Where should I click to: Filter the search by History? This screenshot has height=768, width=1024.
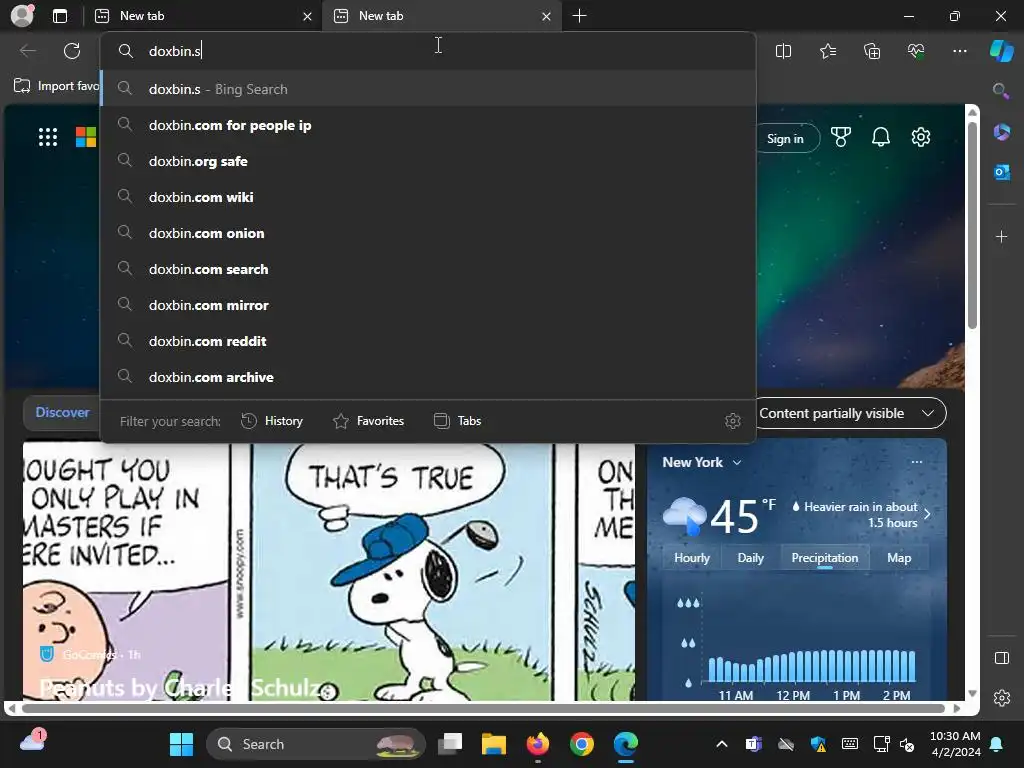[x=272, y=421]
